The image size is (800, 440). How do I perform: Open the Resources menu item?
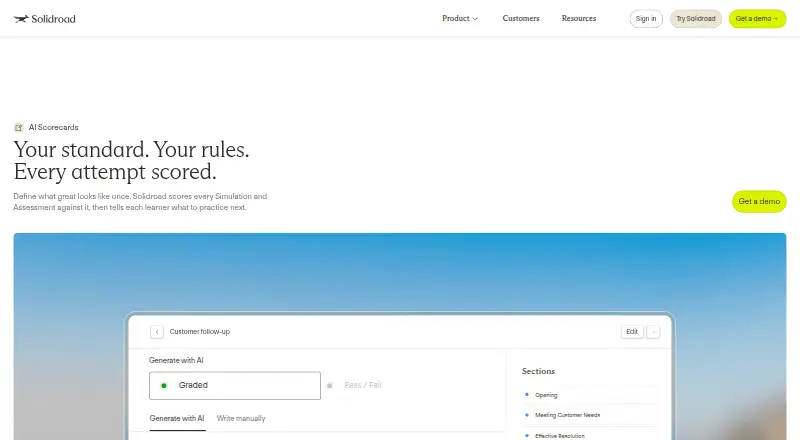(x=579, y=18)
